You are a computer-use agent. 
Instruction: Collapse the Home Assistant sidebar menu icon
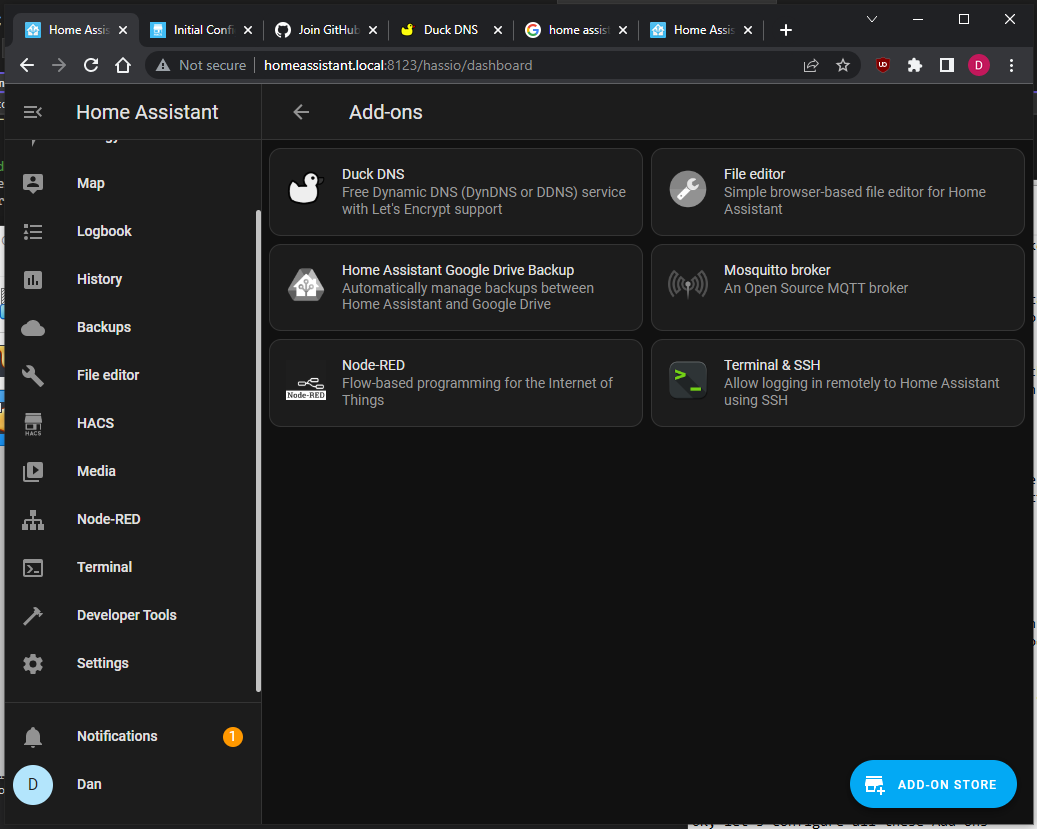coord(32,112)
